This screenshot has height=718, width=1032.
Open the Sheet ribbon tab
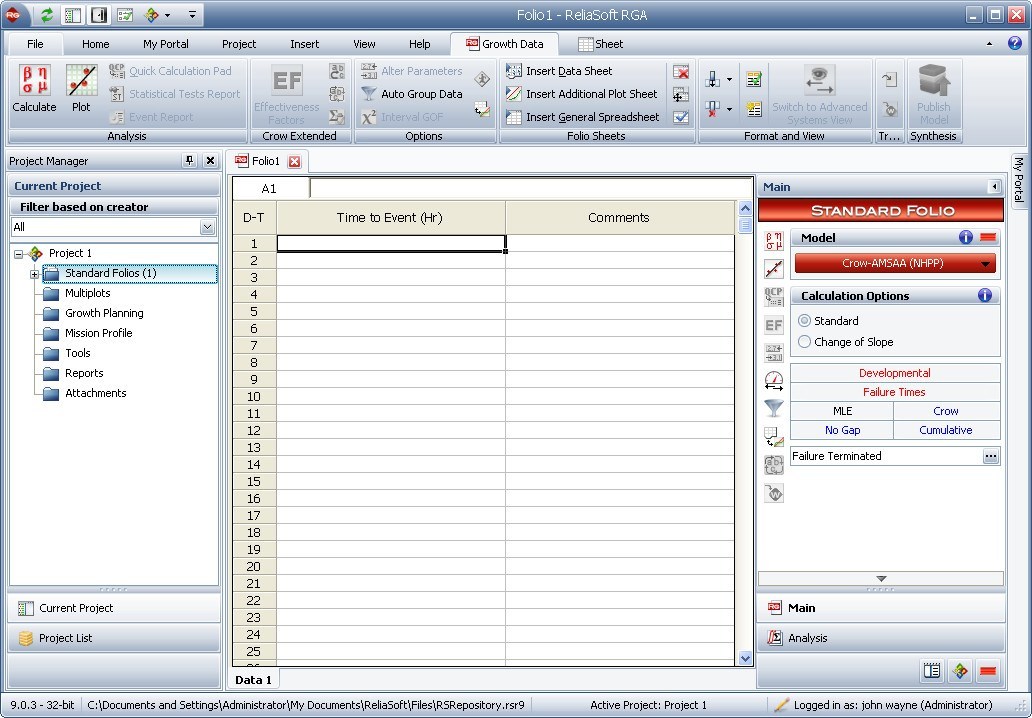click(x=600, y=44)
